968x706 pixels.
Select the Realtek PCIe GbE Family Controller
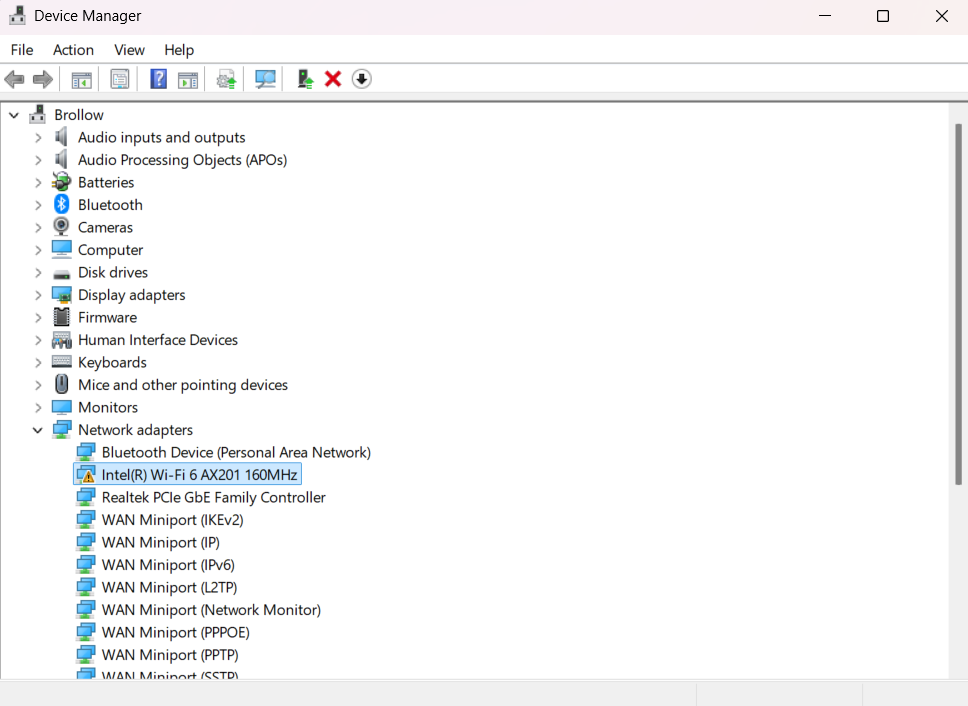[x=212, y=497]
